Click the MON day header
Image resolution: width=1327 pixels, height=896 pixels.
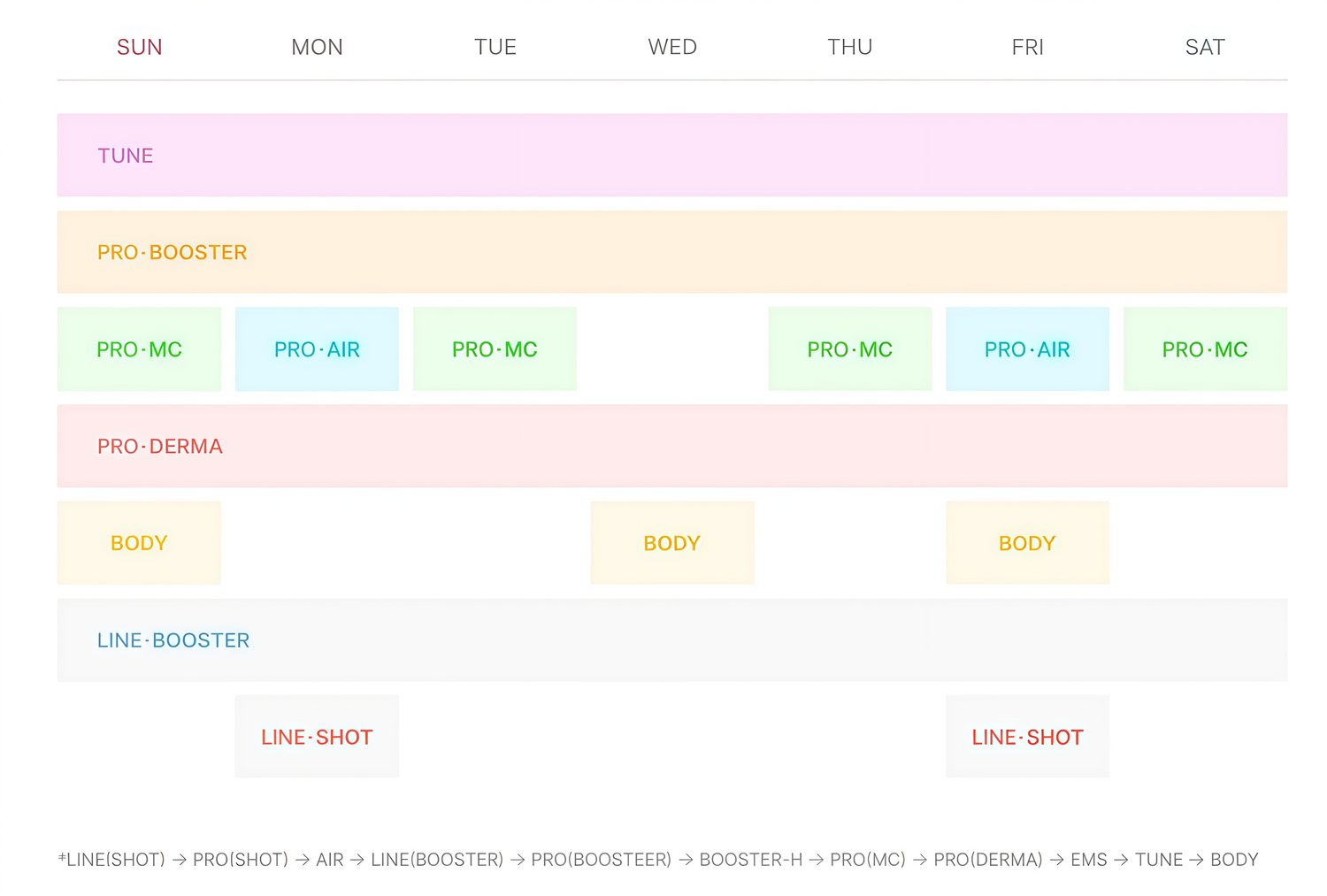pos(317,47)
